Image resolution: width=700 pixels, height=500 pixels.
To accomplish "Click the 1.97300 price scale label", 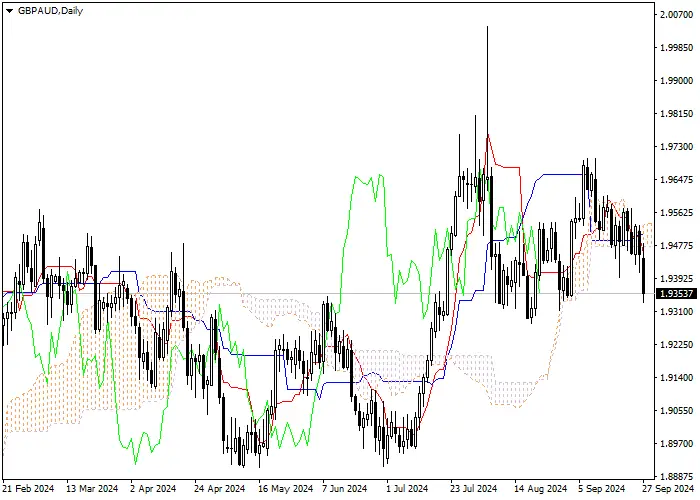I will coord(676,147).
